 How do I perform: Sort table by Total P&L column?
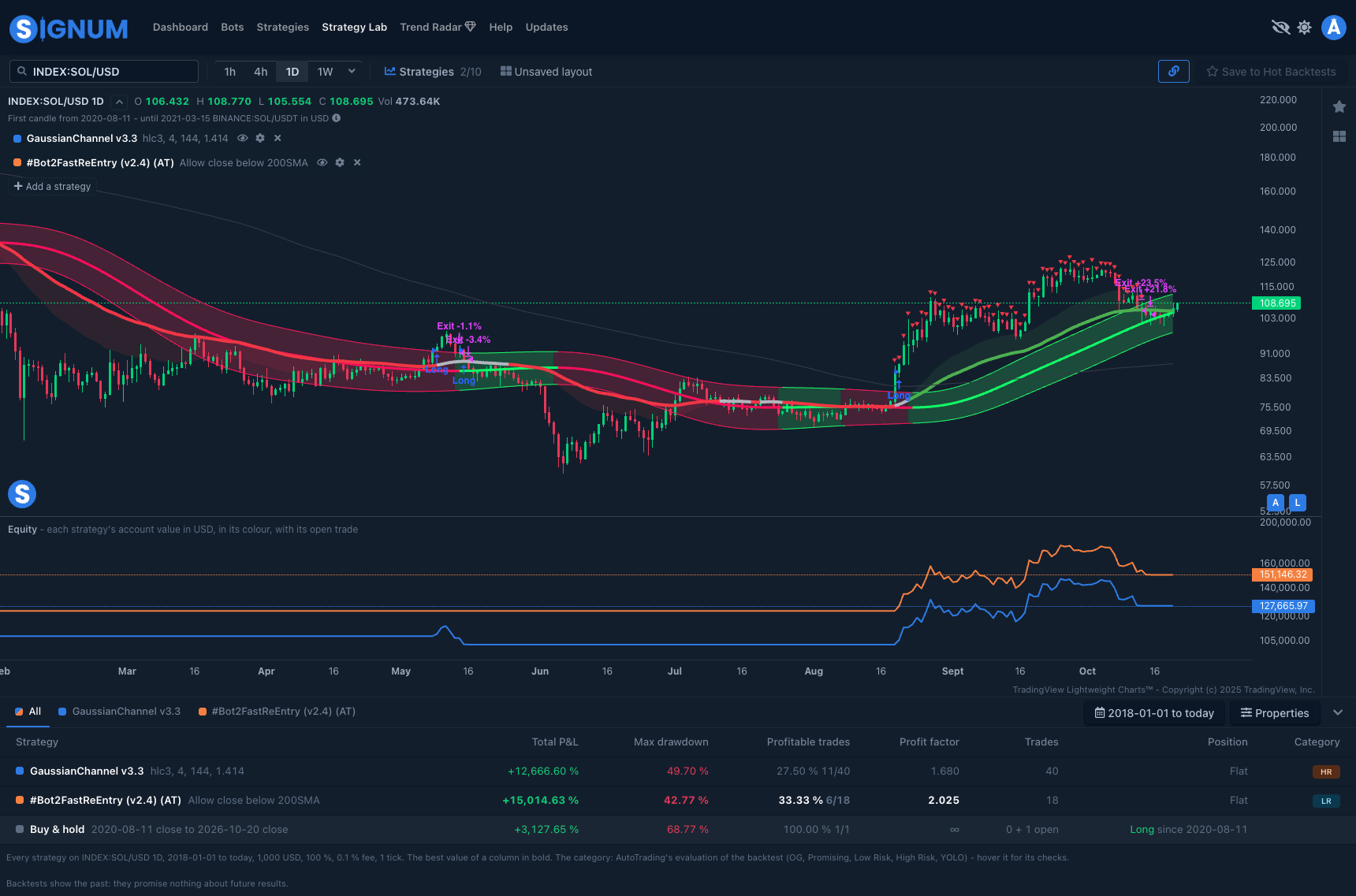coord(555,742)
